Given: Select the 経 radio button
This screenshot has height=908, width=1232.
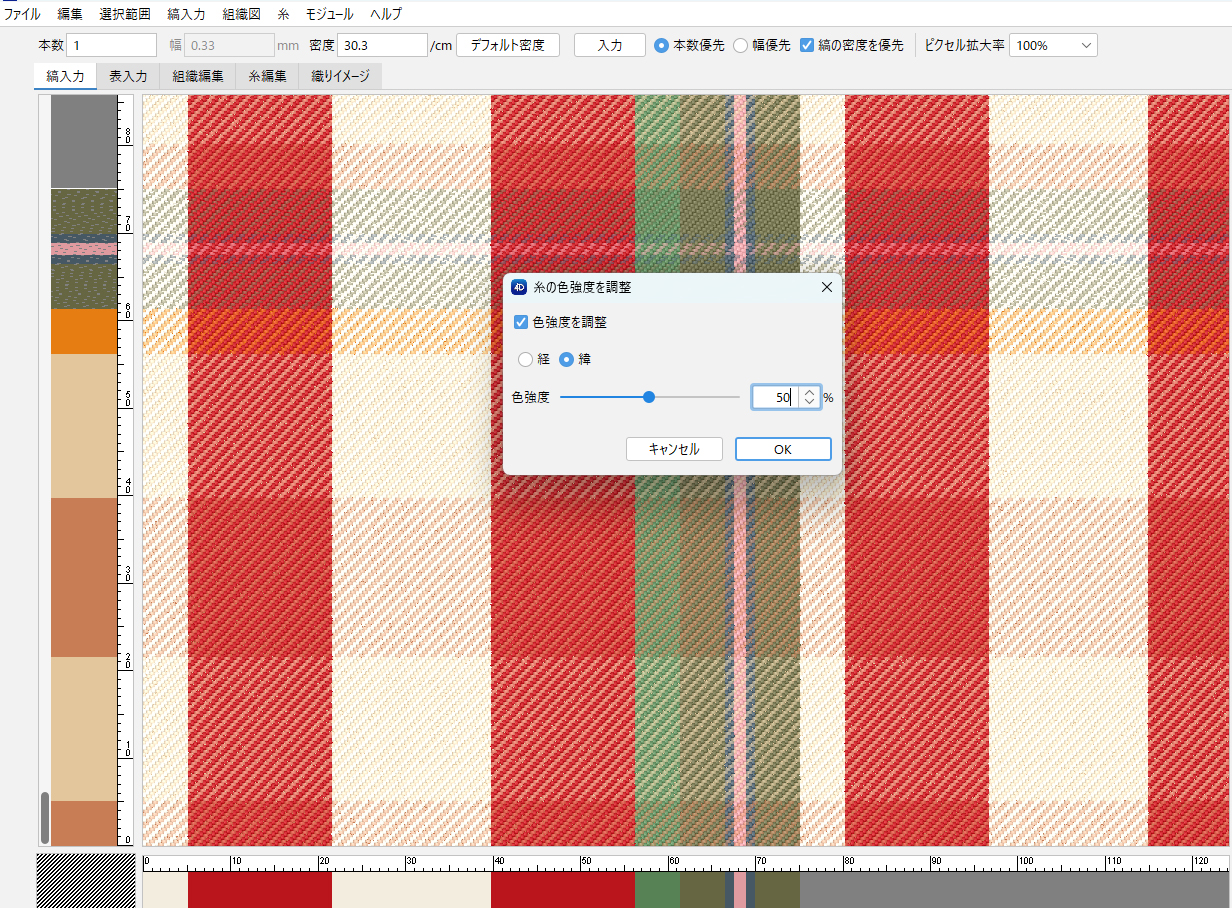Looking at the screenshot, I should point(526,359).
